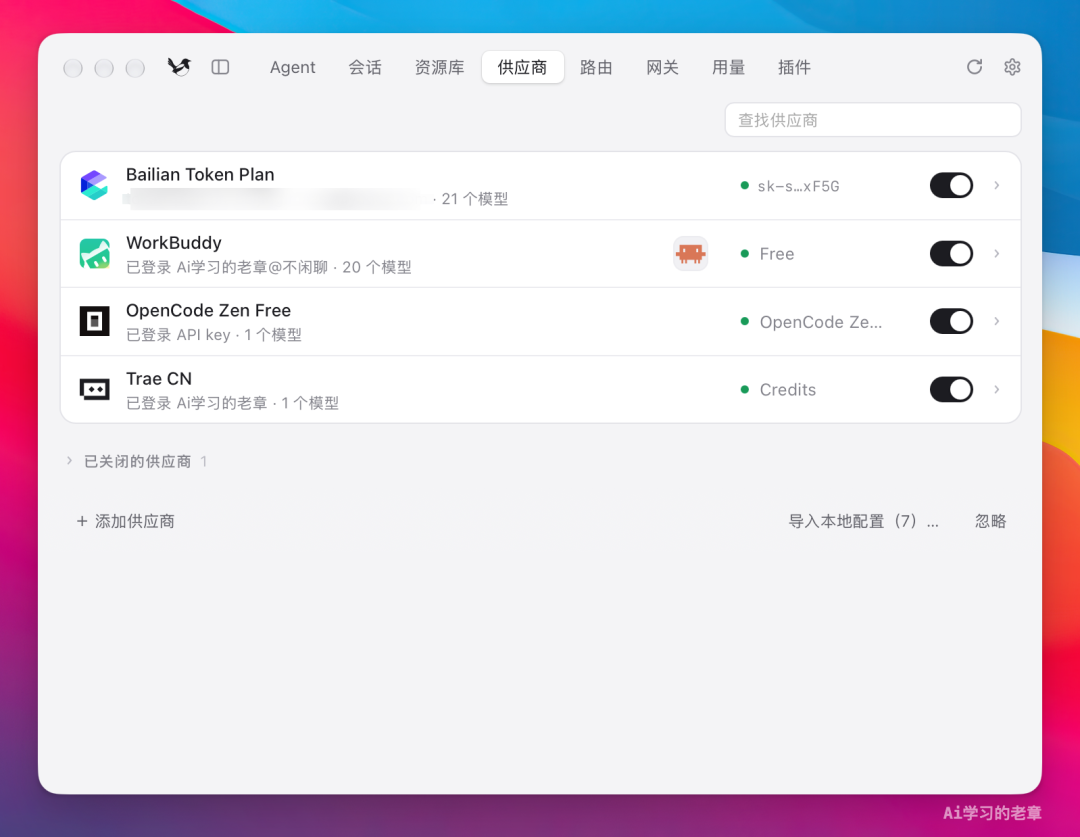Turn off the WorkBuddy switch

coord(951,254)
